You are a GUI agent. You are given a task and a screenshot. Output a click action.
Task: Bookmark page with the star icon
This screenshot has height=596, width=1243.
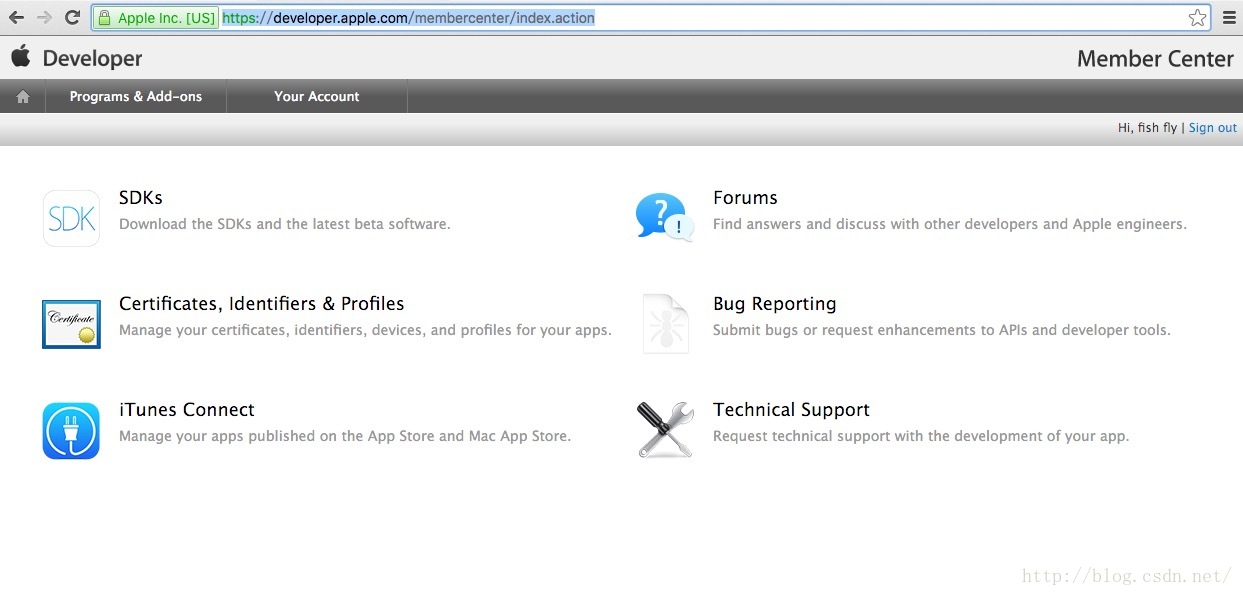[x=1197, y=18]
